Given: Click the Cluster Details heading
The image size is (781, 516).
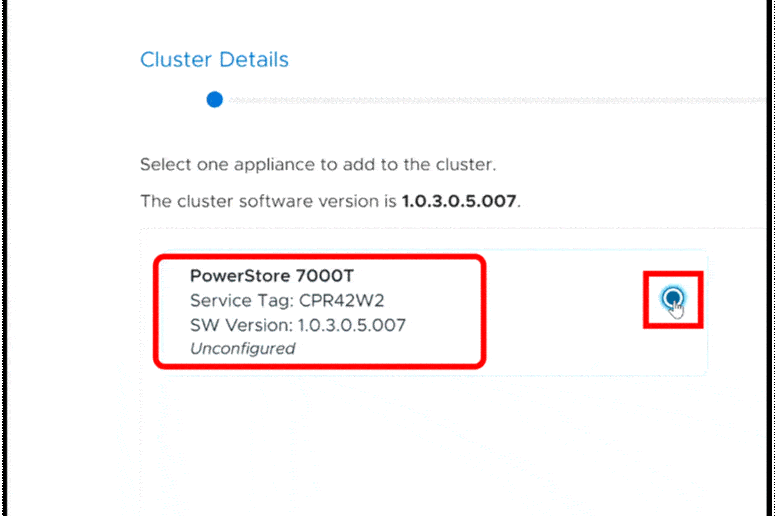Looking at the screenshot, I should 214,60.
